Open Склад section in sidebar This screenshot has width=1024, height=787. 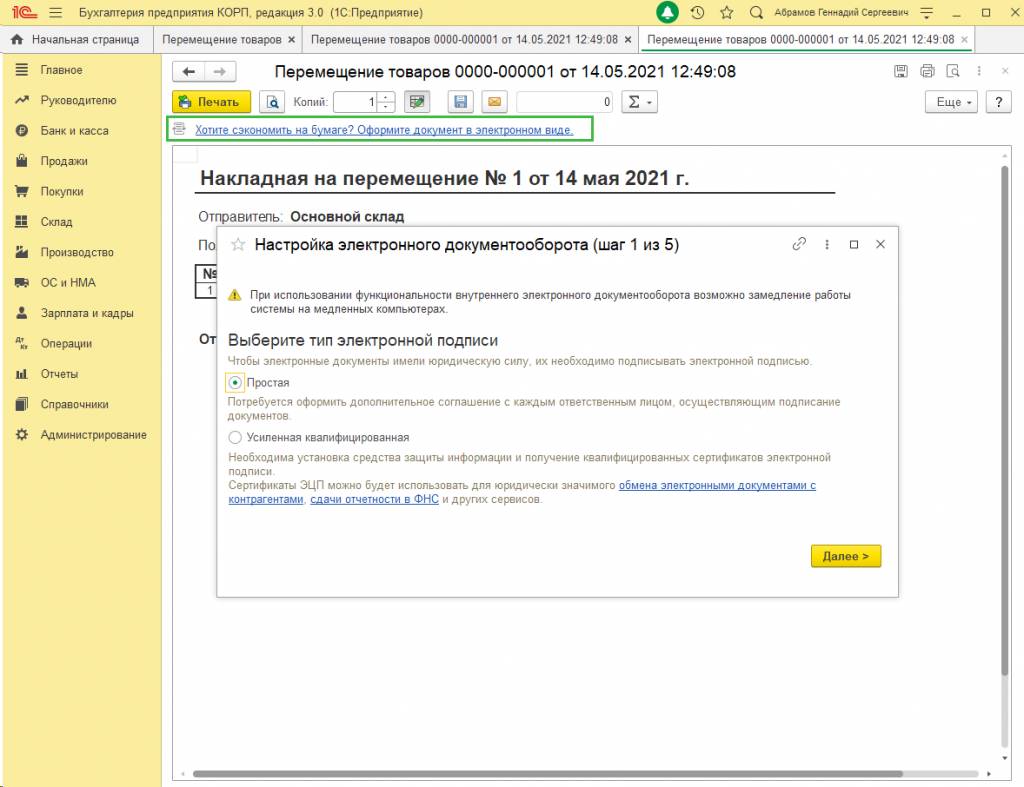pos(56,222)
